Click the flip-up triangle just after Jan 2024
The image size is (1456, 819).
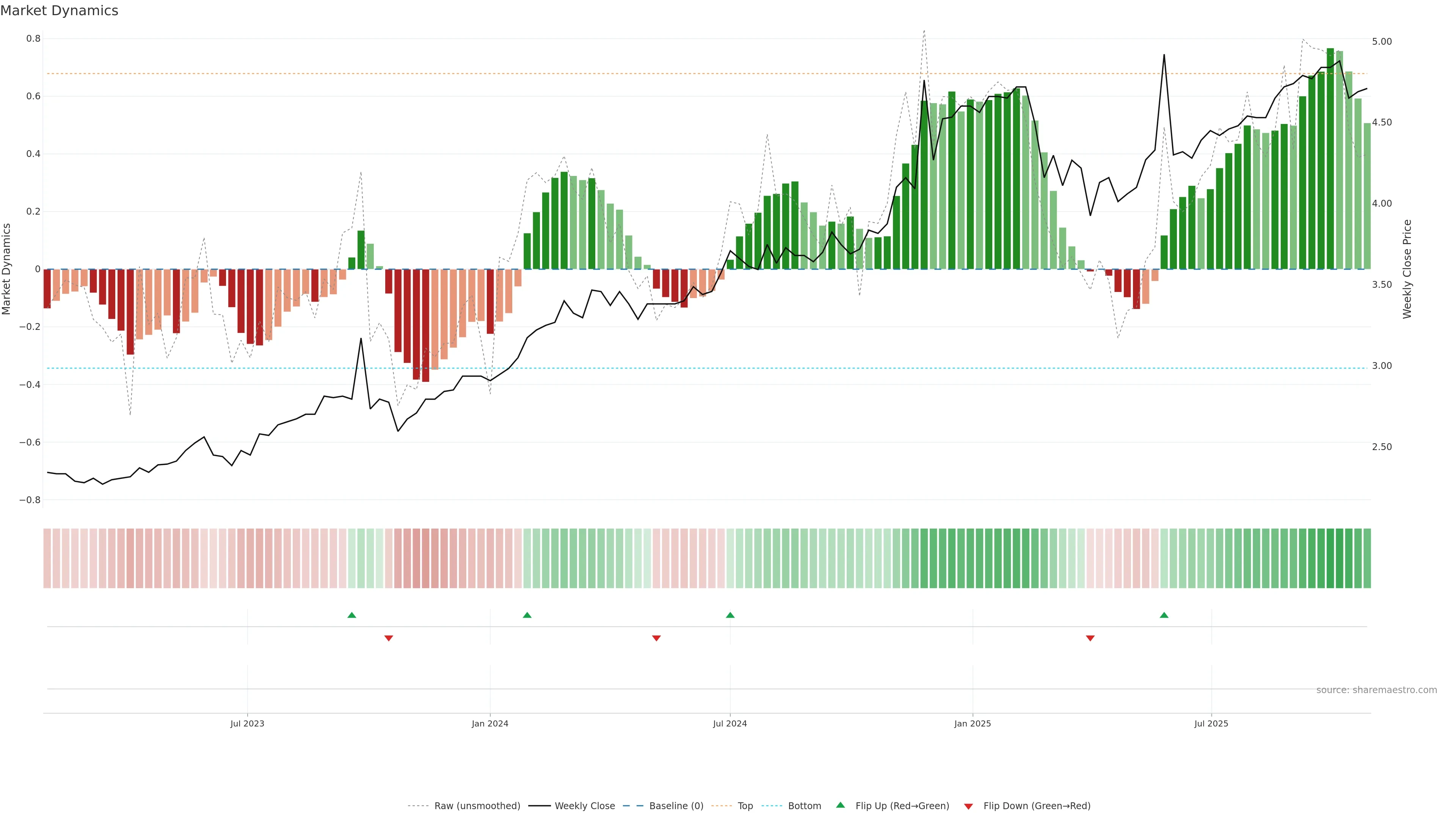(527, 615)
